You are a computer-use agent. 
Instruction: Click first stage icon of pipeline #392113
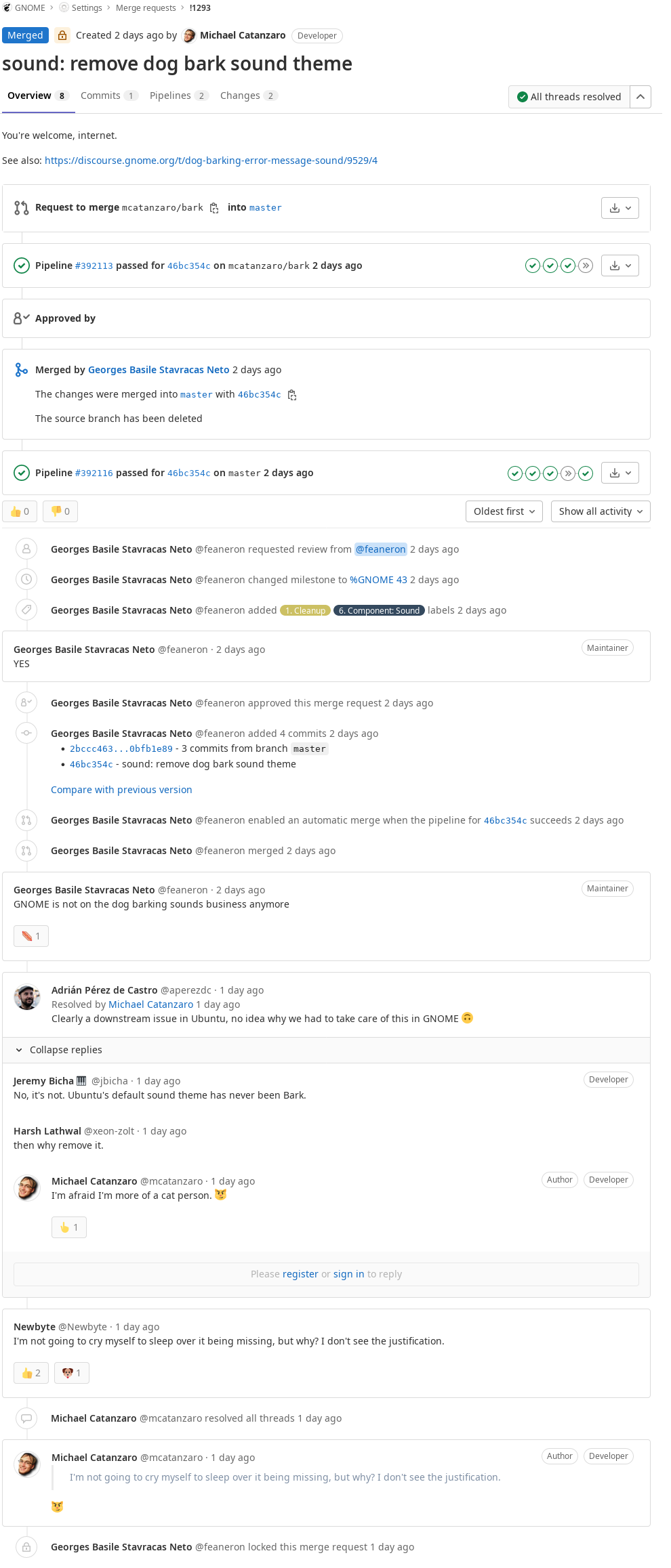tap(533, 266)
